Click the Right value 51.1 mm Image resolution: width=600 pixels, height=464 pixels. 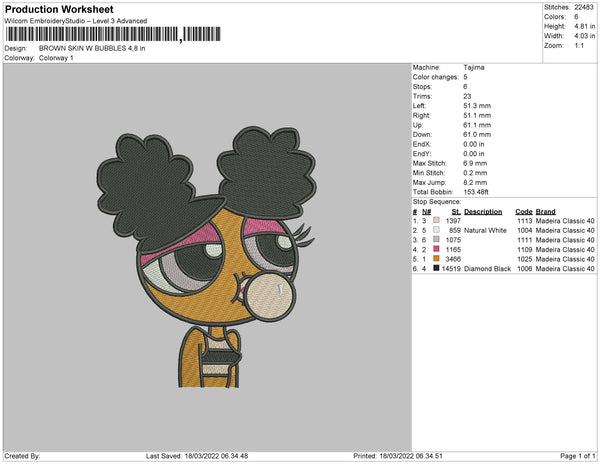477,115
